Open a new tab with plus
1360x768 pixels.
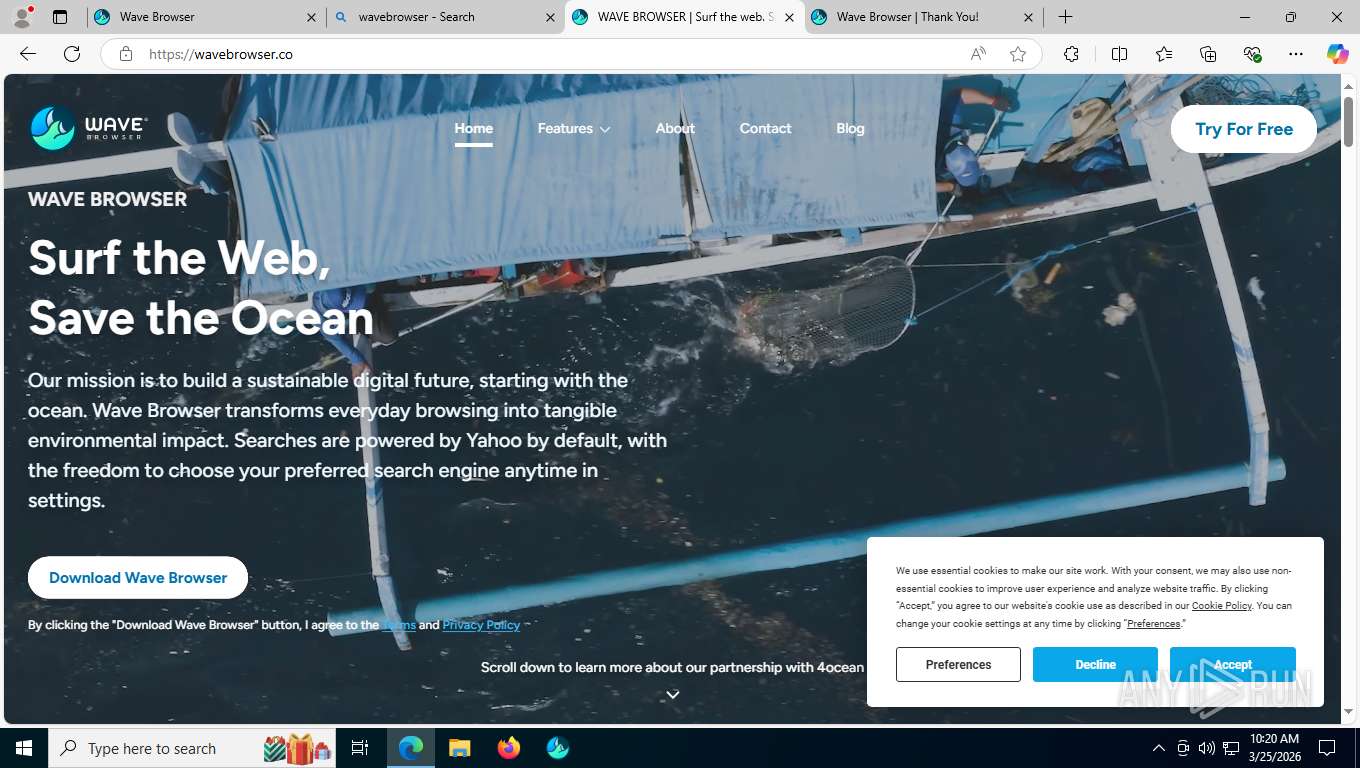pos(1066,17)
